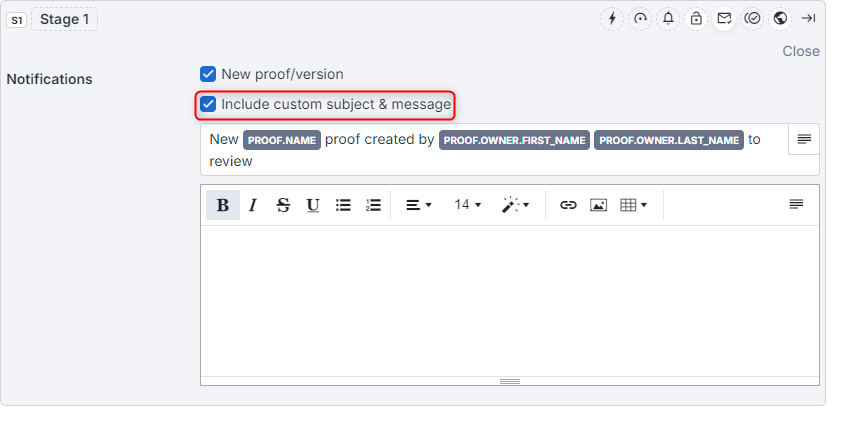
Task: Open placeholder list icon in message toolbar
Action: pos(796,204)
